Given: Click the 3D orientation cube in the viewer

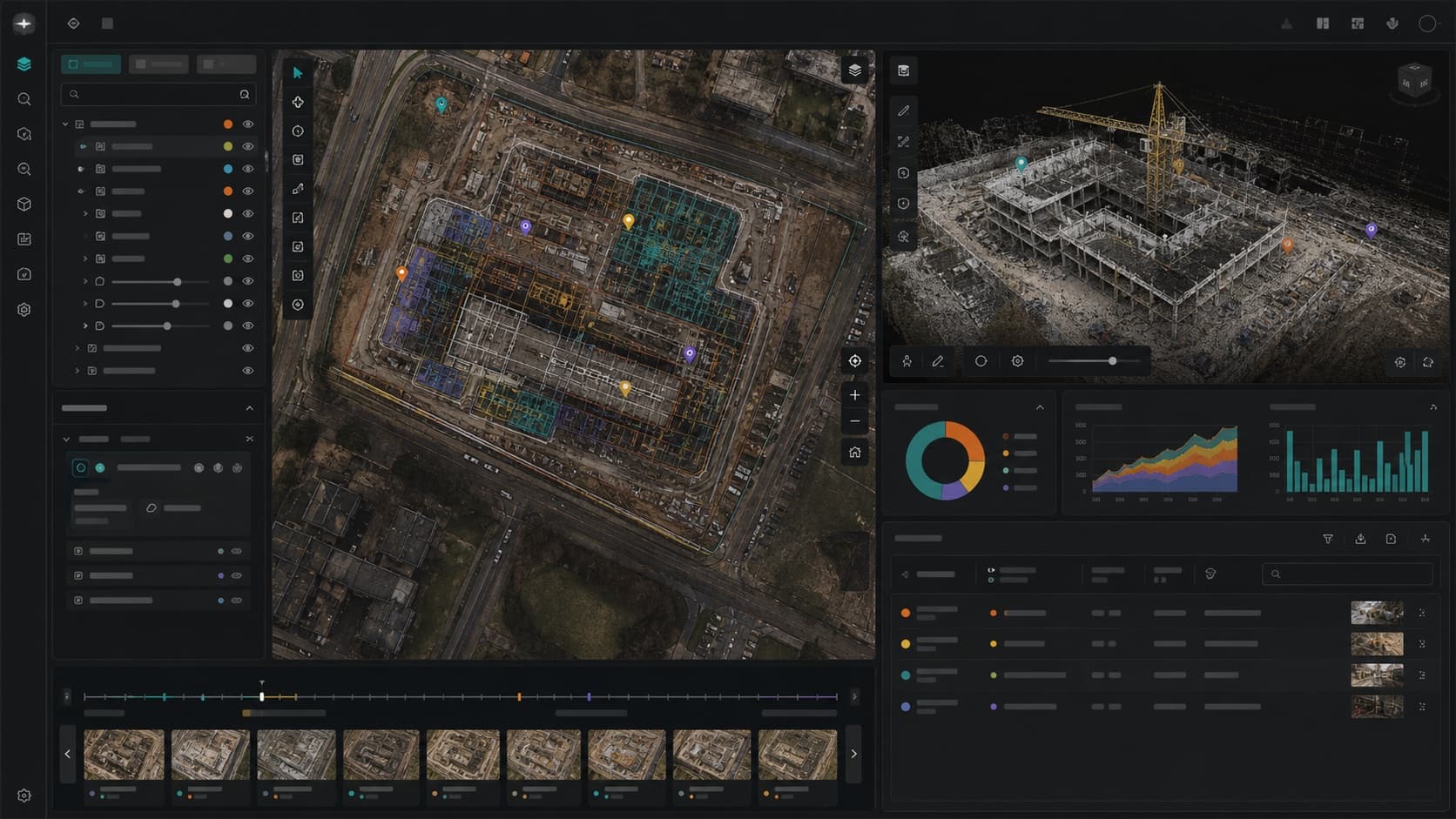Looking at the screenshot, I should (x=1414, y=82).
